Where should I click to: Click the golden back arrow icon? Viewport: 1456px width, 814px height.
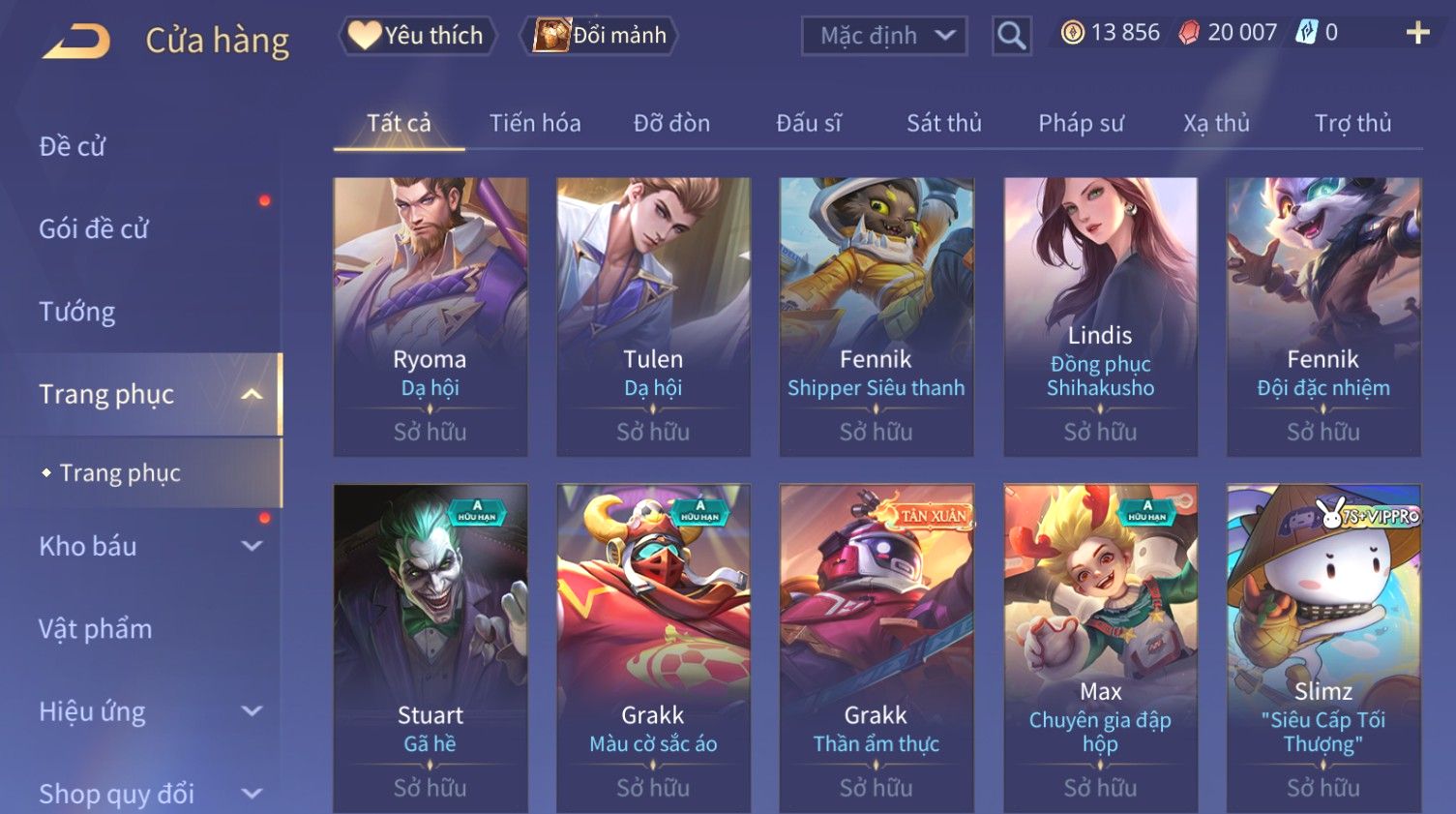coord(77,40)
